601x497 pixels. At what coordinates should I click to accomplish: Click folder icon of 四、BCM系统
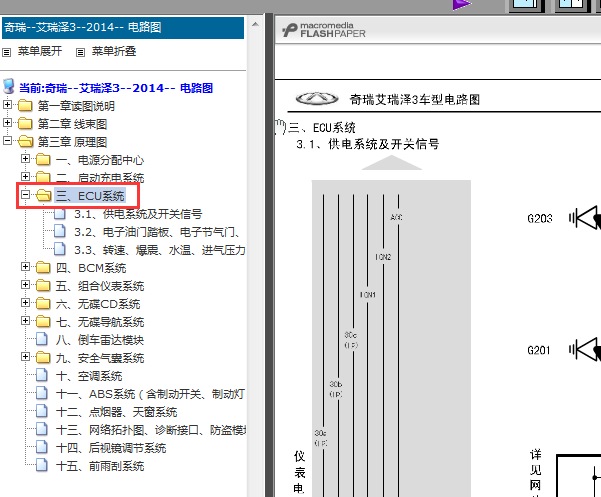click(x=43, y=267)
